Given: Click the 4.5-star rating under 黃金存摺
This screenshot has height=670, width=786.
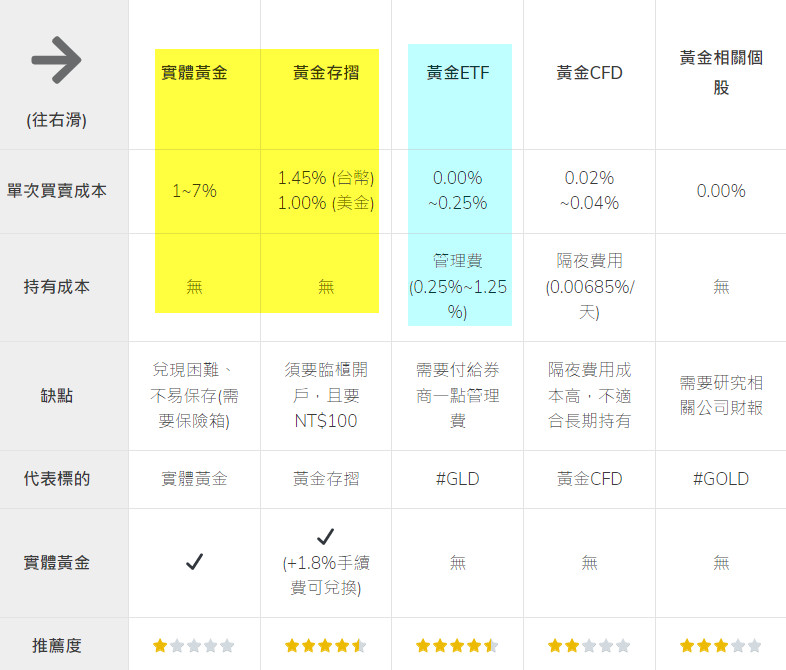Looking at the screenshot, I should pos(325,646).
